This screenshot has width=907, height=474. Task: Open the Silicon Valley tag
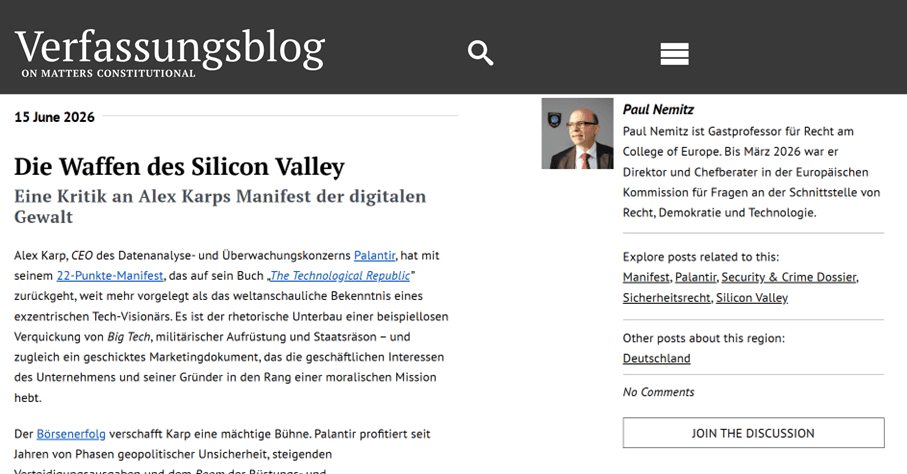tap(752, 297)
